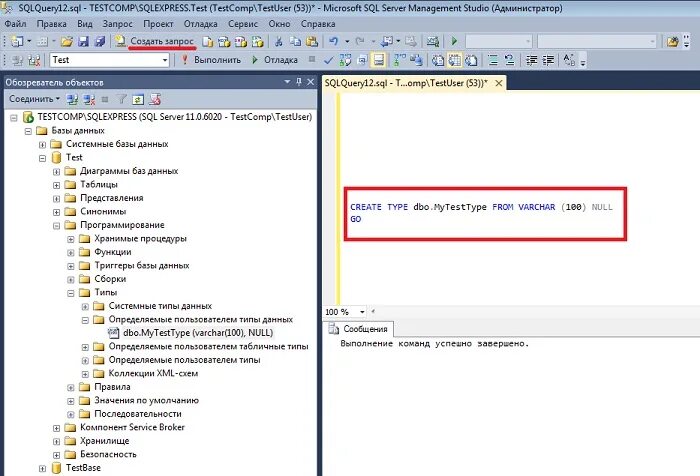The width and height of the screenshot is (700, 476).
Task: Cut selection with the scissors icon
Action: click(279, 42)
